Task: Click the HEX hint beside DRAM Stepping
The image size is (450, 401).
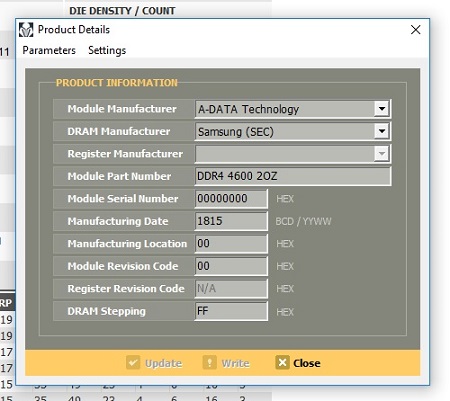Action: pos(285,312)
